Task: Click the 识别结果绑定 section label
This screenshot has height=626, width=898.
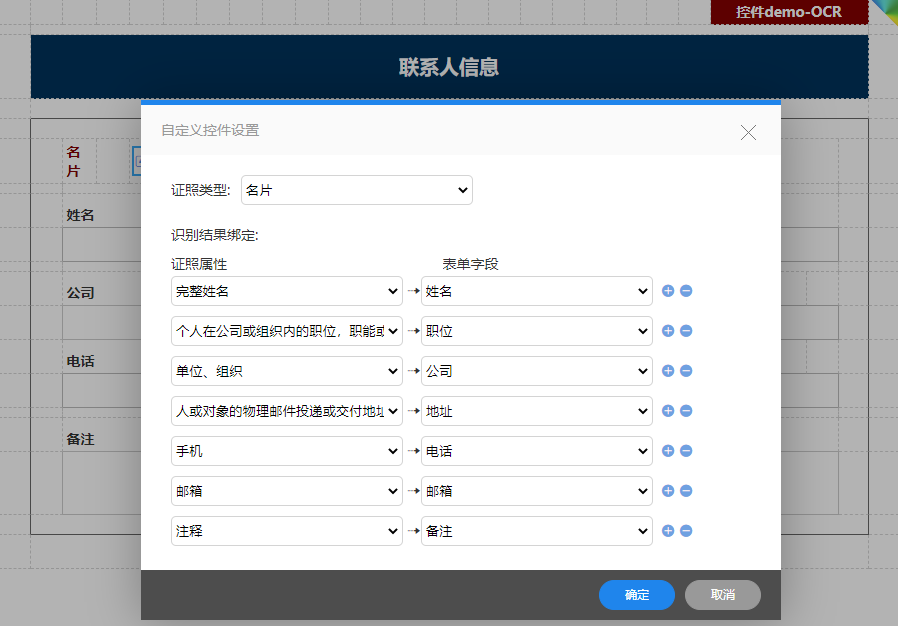Action: 215,235
